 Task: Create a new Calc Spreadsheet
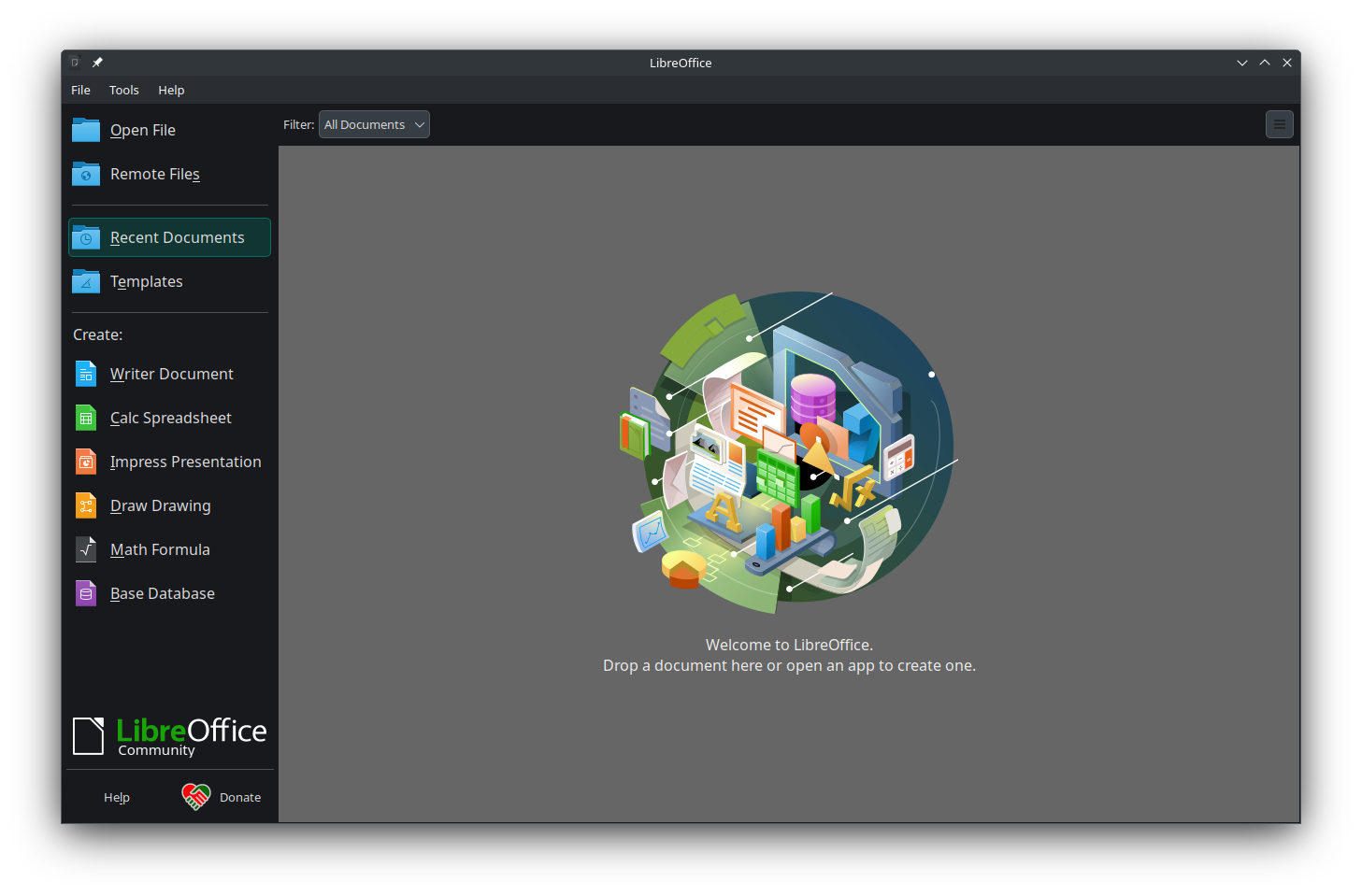pyautogui.click(x=169, y=418)
